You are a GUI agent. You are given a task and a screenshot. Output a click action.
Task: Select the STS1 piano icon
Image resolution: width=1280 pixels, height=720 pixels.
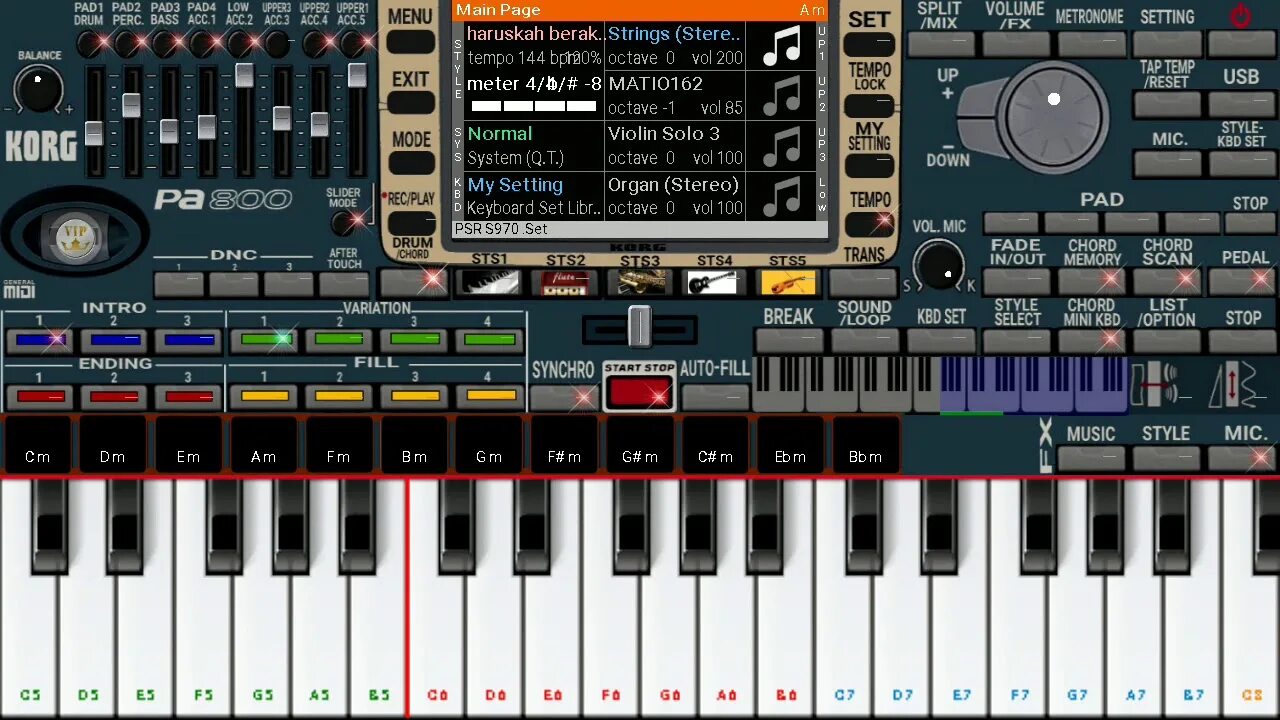(x=489, y=282)
